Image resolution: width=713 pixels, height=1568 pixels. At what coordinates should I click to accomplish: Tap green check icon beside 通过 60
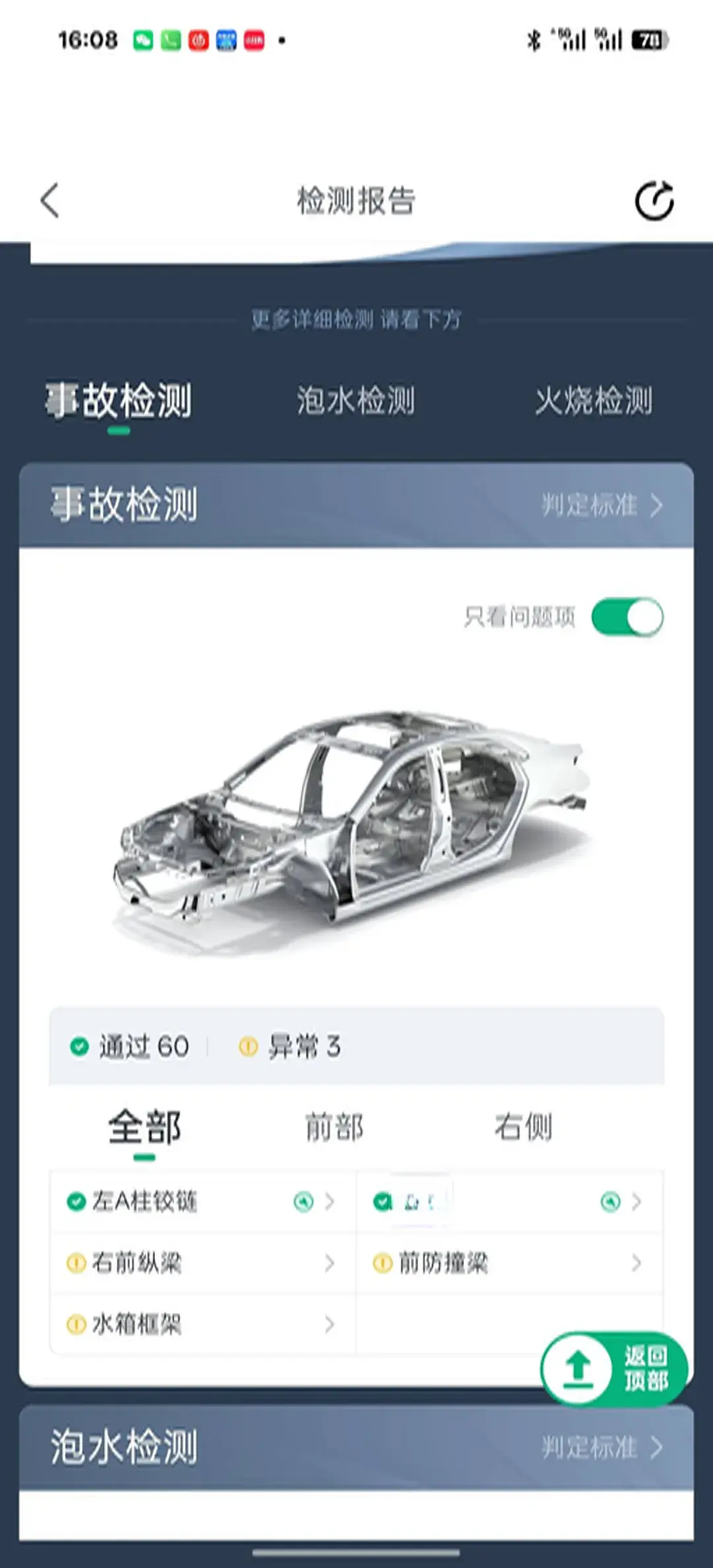click(x=79, y=1046)
